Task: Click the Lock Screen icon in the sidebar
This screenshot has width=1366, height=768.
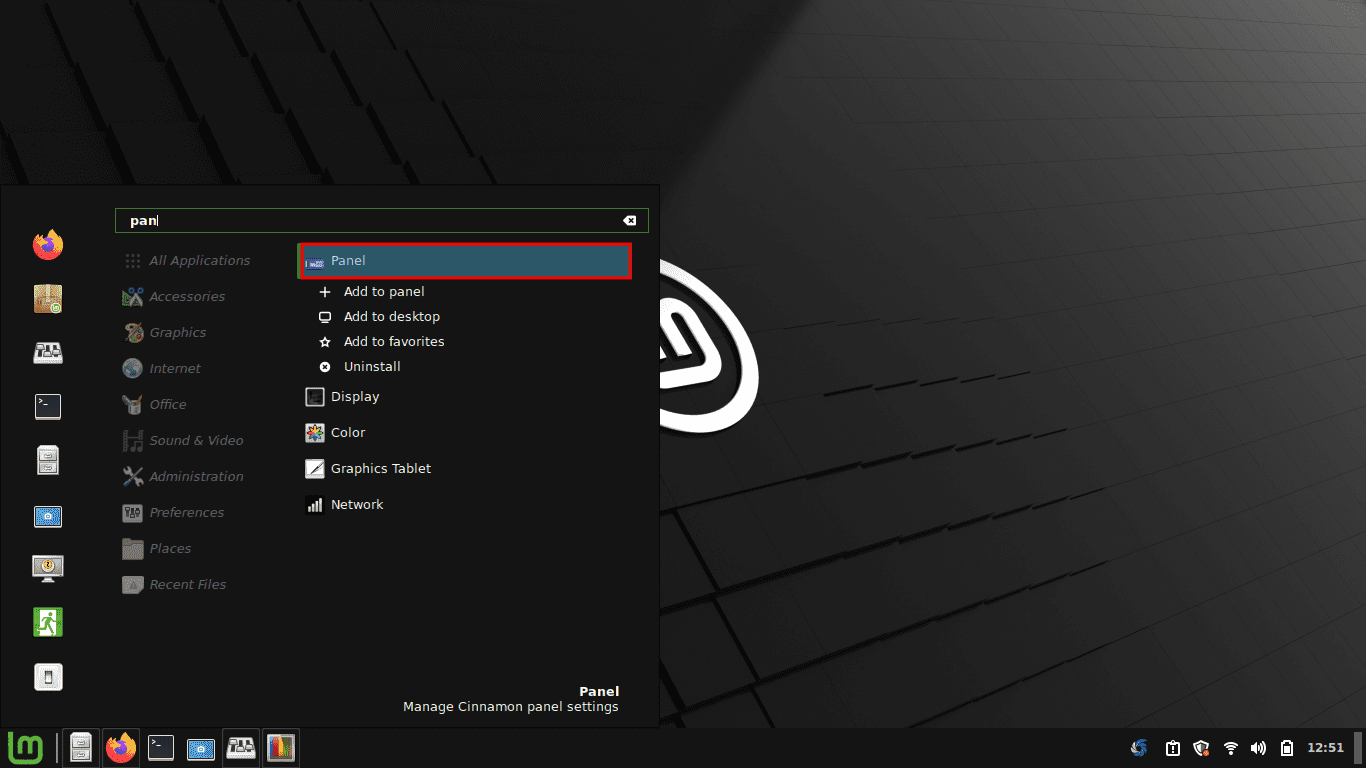Action: [47, 568]
